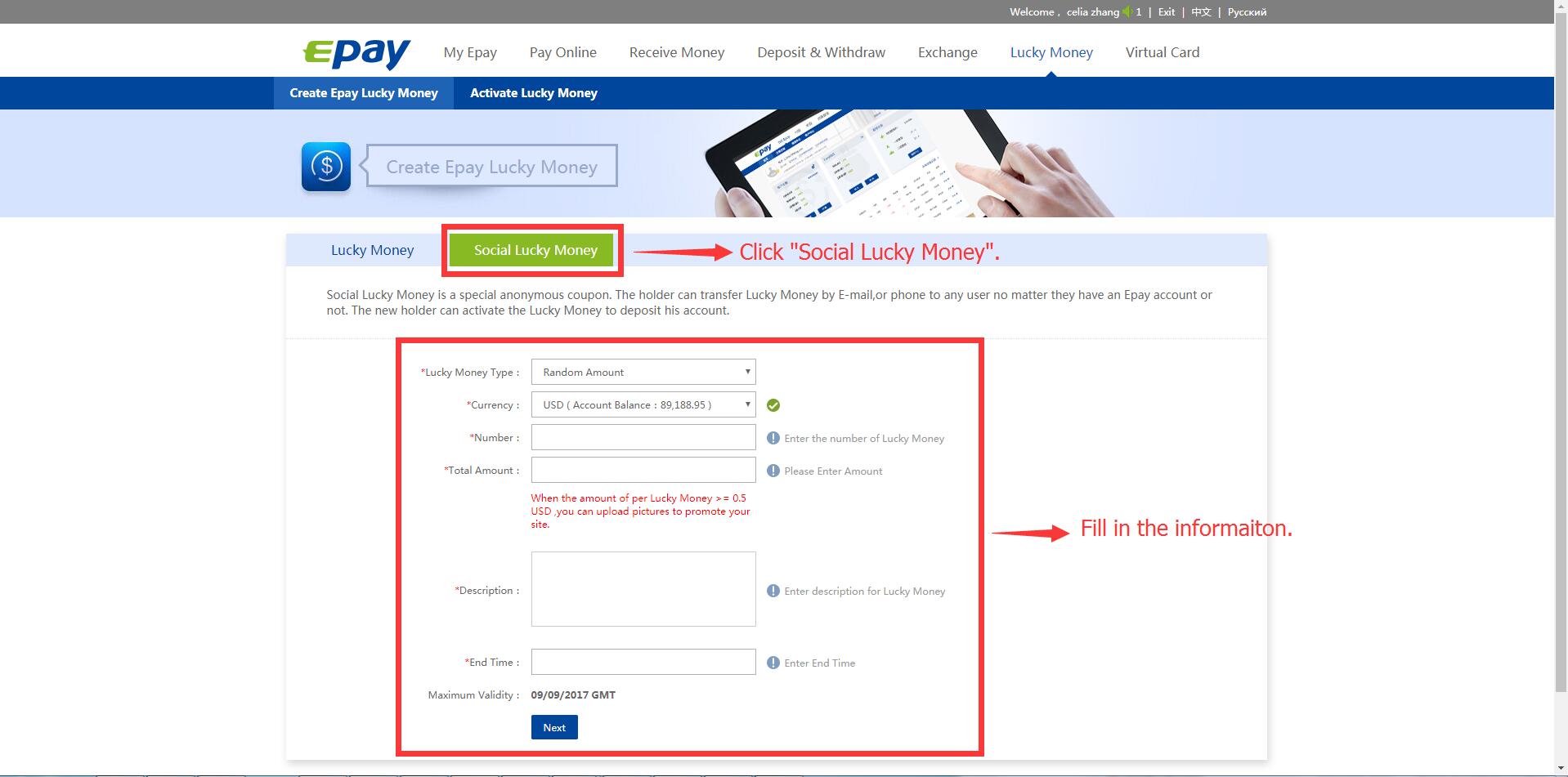Click the info icon beside Total Amount
The width and height of the screenshot is (1568, 777).
point(773,471)
